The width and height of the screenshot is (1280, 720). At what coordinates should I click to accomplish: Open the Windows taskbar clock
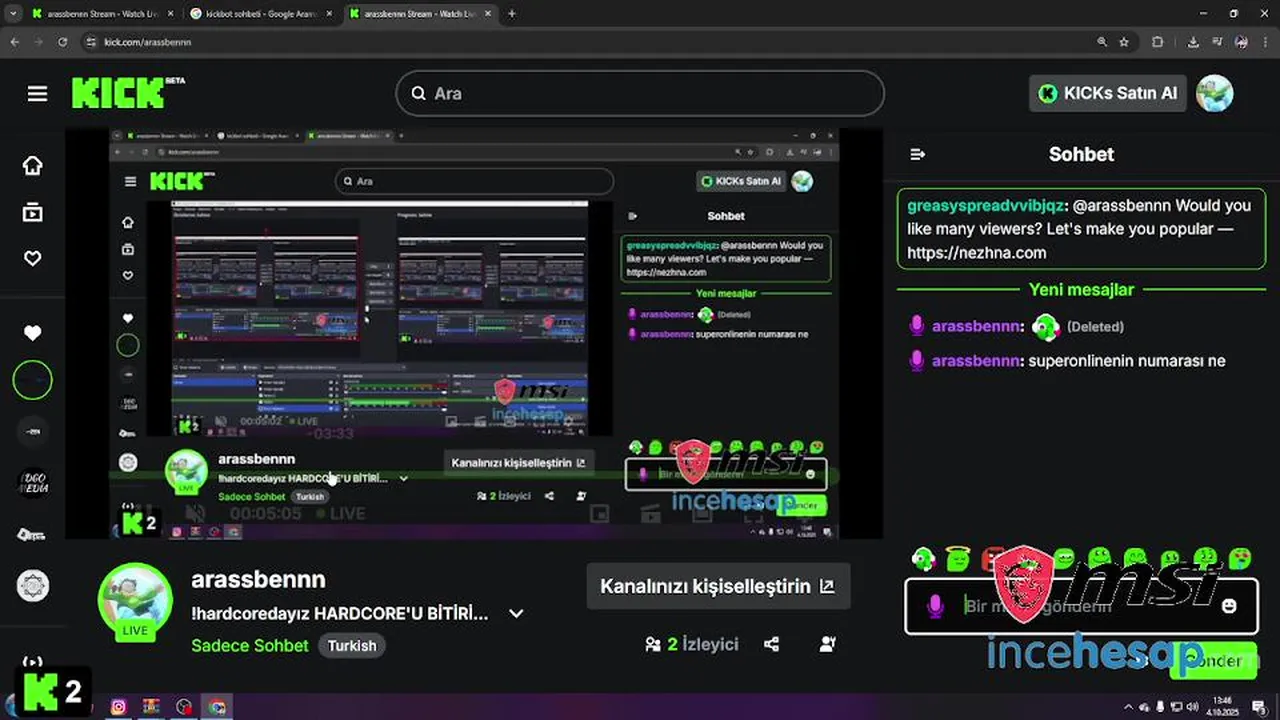1222,707
